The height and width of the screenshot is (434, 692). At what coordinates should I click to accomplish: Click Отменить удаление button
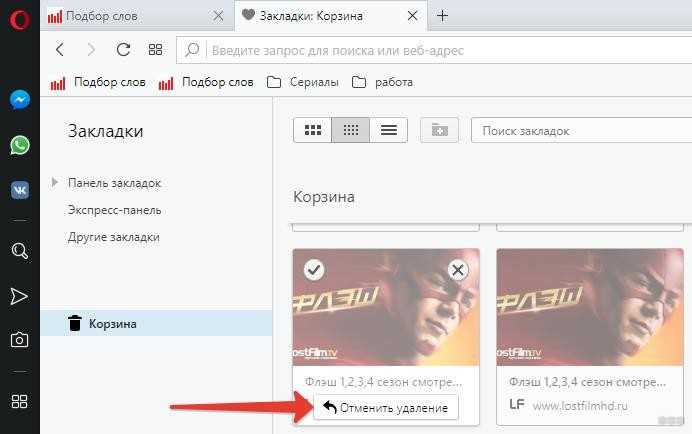pos(386,408)
